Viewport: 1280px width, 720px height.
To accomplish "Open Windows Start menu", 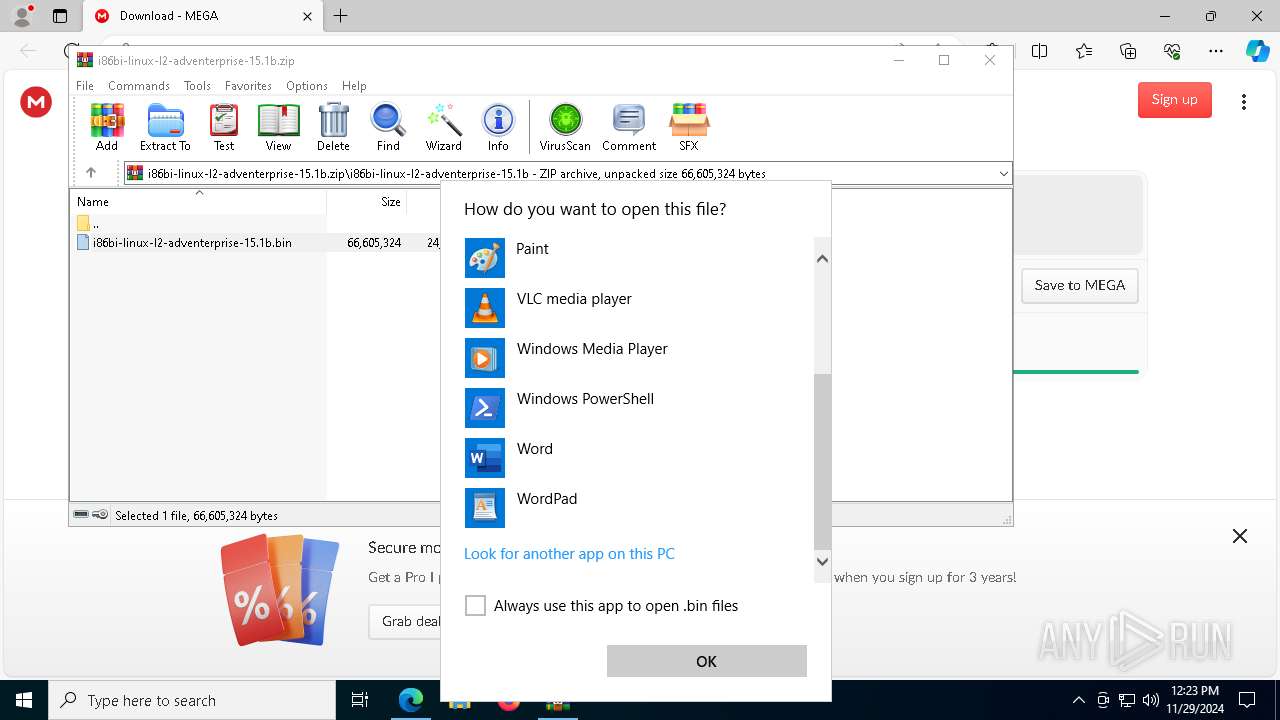I will click(x=24, y=700).
